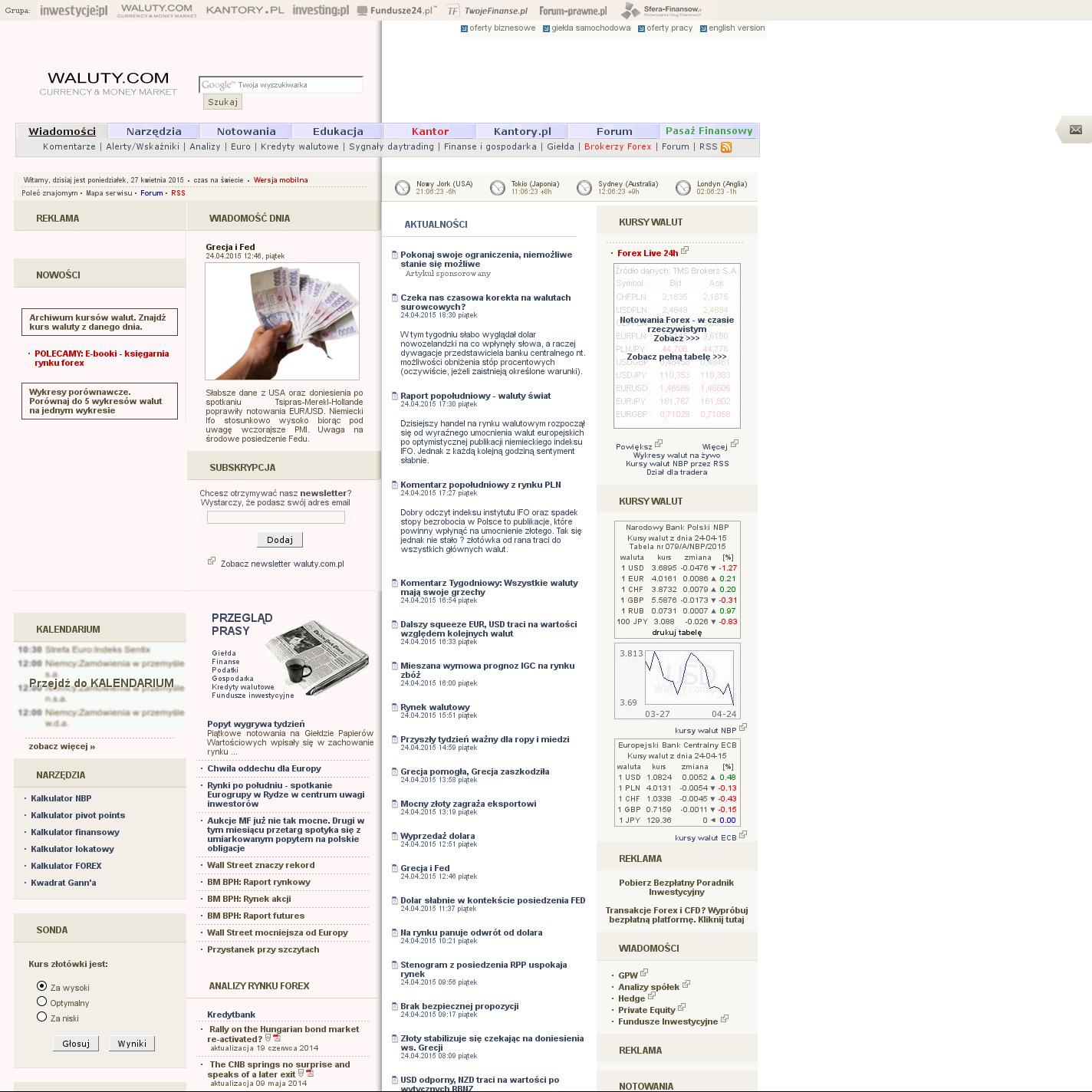Click the RSS feed orange icon

tap(725, 147)
